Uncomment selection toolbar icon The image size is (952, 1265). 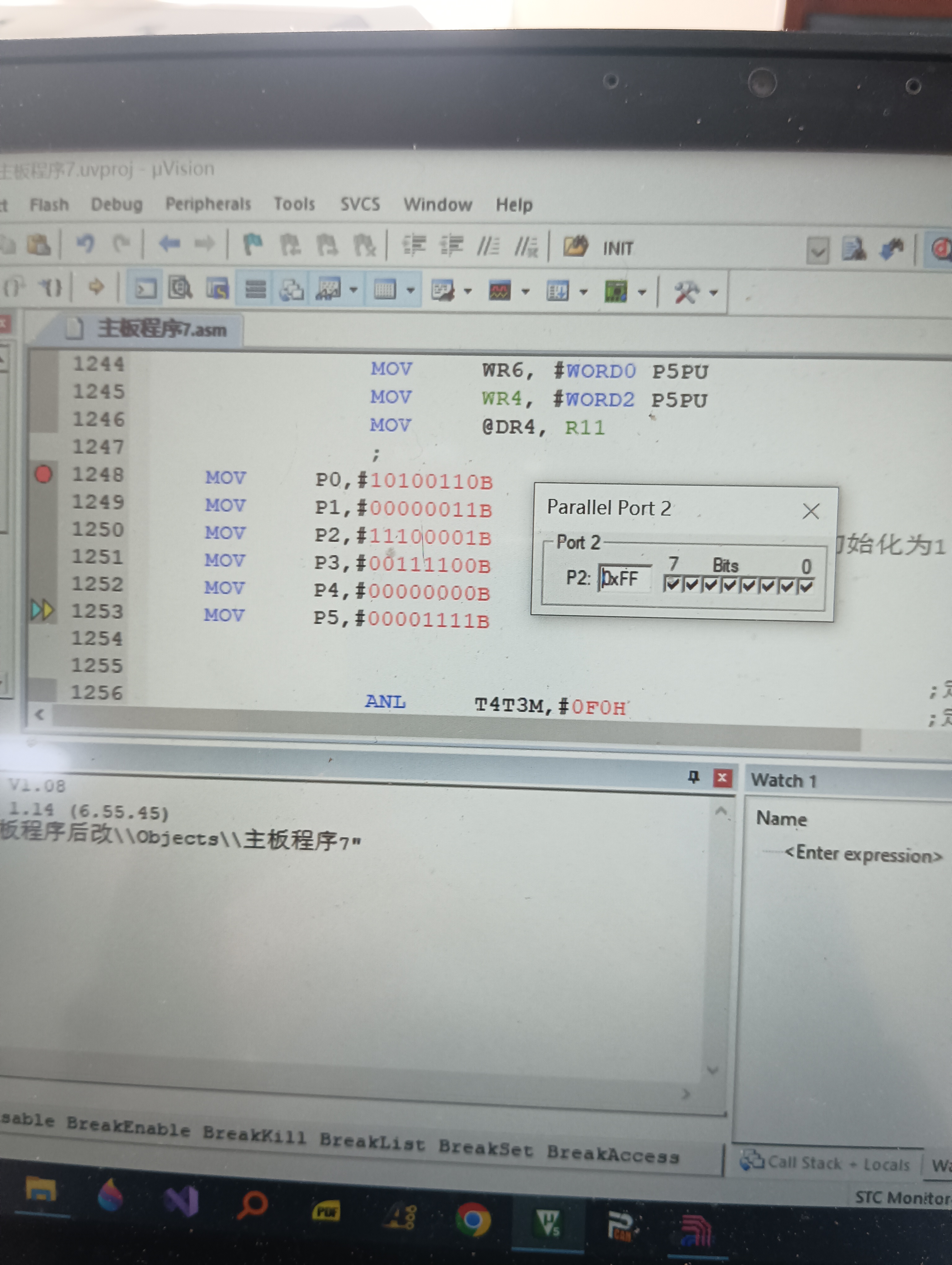coord(526,247)
